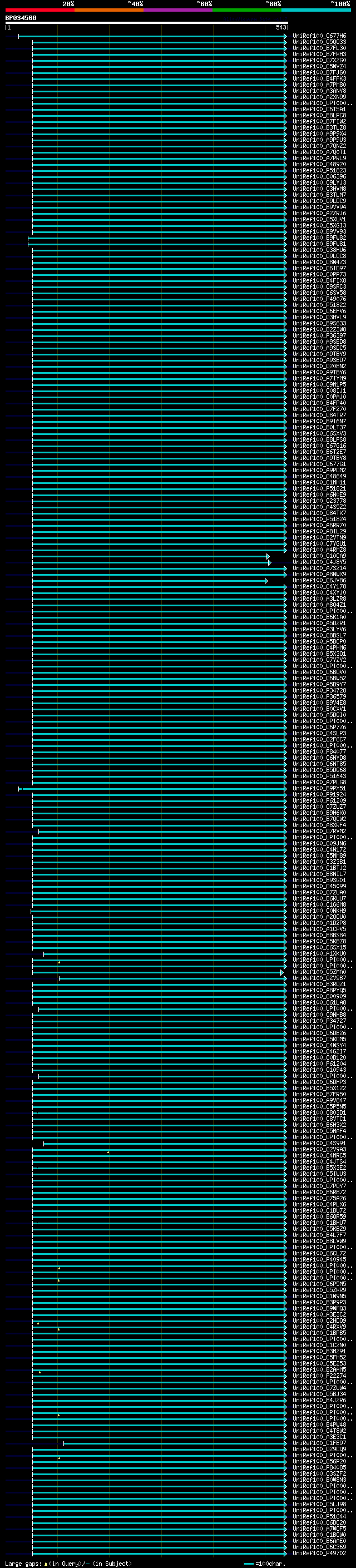The image size is (356, 1568).
Task: Click the UniRef100_O48920 label
Action: click(319, 164)
